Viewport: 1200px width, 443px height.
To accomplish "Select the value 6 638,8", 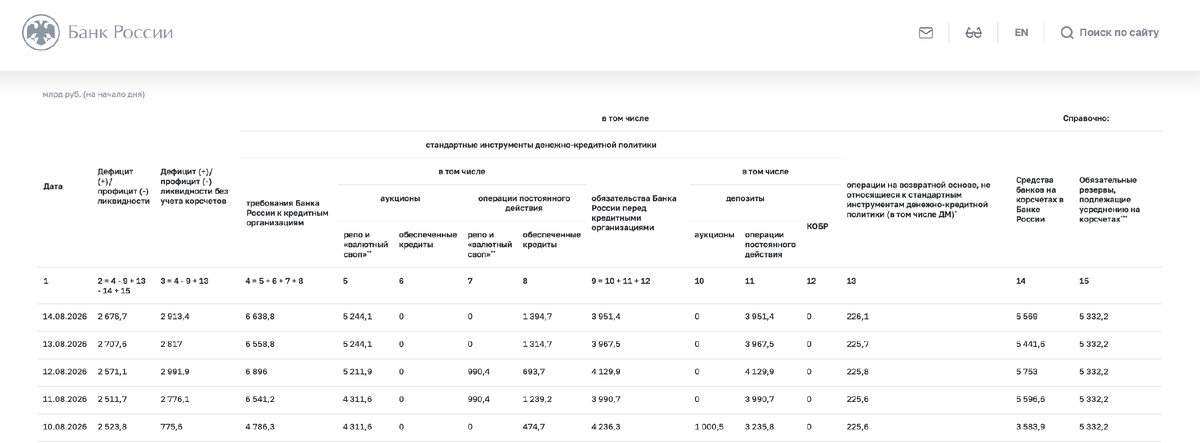I will (x=260, y=316).
